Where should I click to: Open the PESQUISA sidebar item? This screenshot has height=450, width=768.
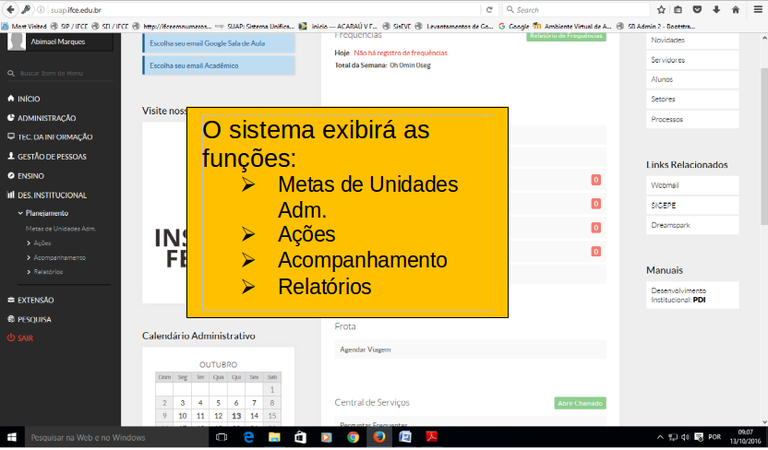(x=33, y=319)
